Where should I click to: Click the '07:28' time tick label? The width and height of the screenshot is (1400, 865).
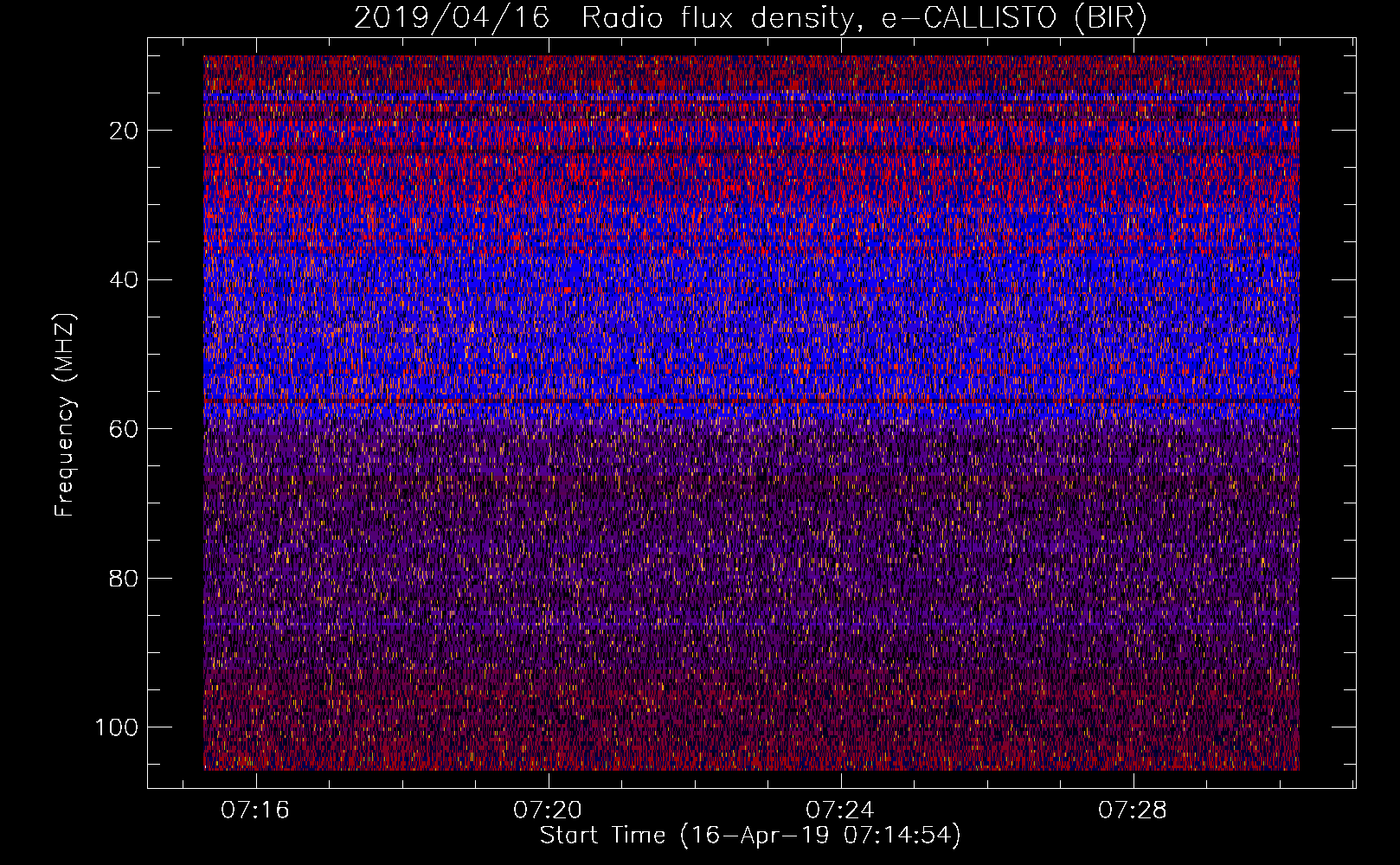pyautogui.click(x=1133, y=810)
